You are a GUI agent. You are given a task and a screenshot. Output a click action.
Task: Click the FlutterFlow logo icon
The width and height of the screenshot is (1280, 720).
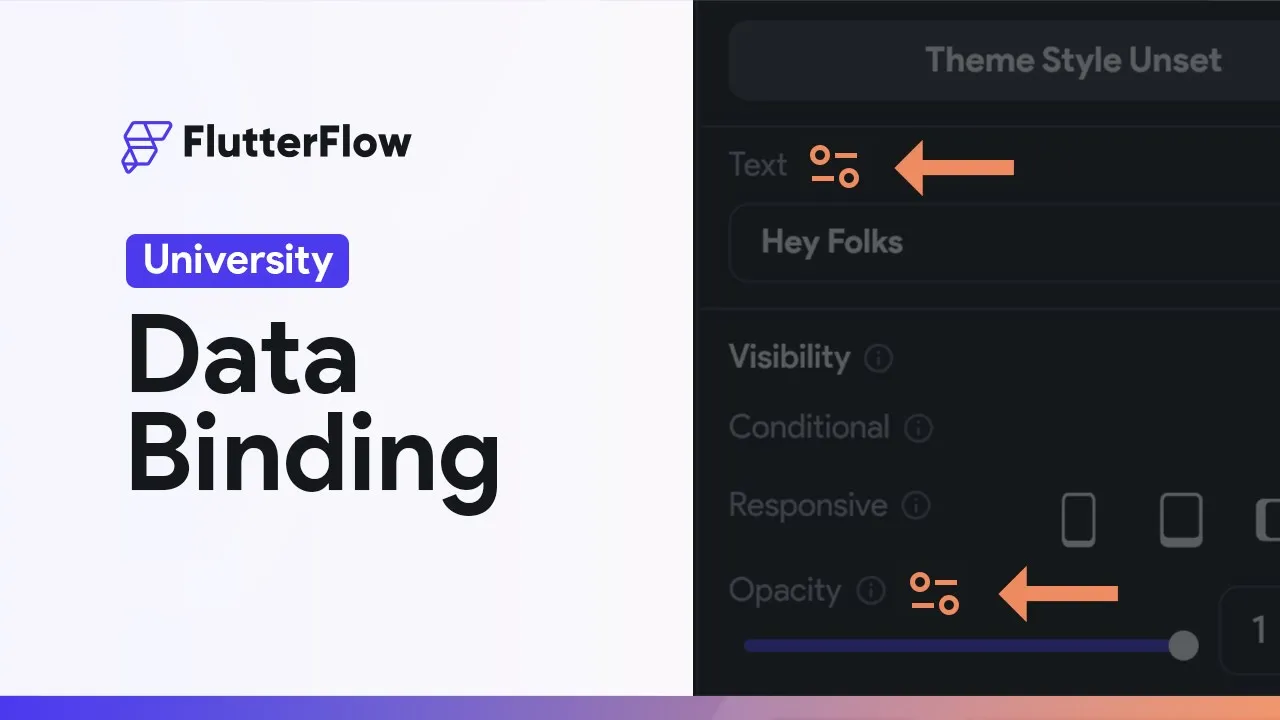146,146
